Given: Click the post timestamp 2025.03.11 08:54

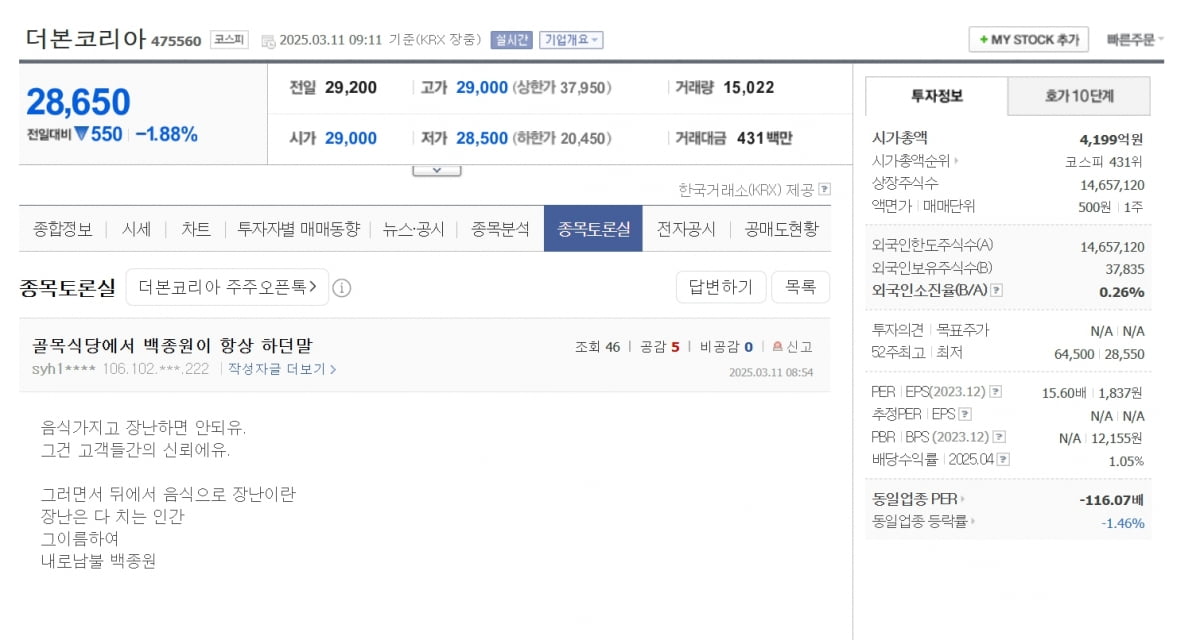Looking at the screenshot, I should 771,372.
